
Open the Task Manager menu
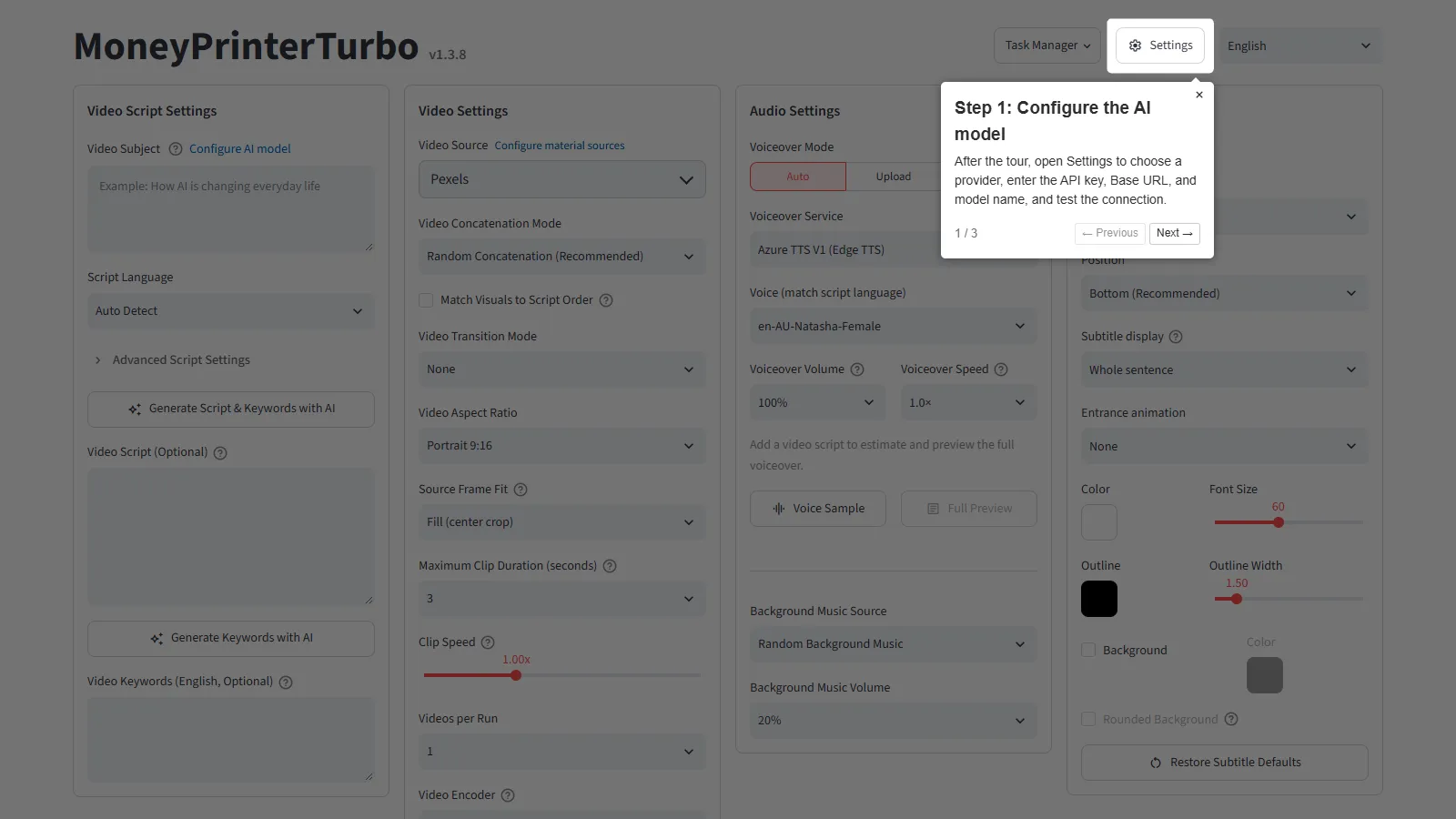[x=1047, y=45]
